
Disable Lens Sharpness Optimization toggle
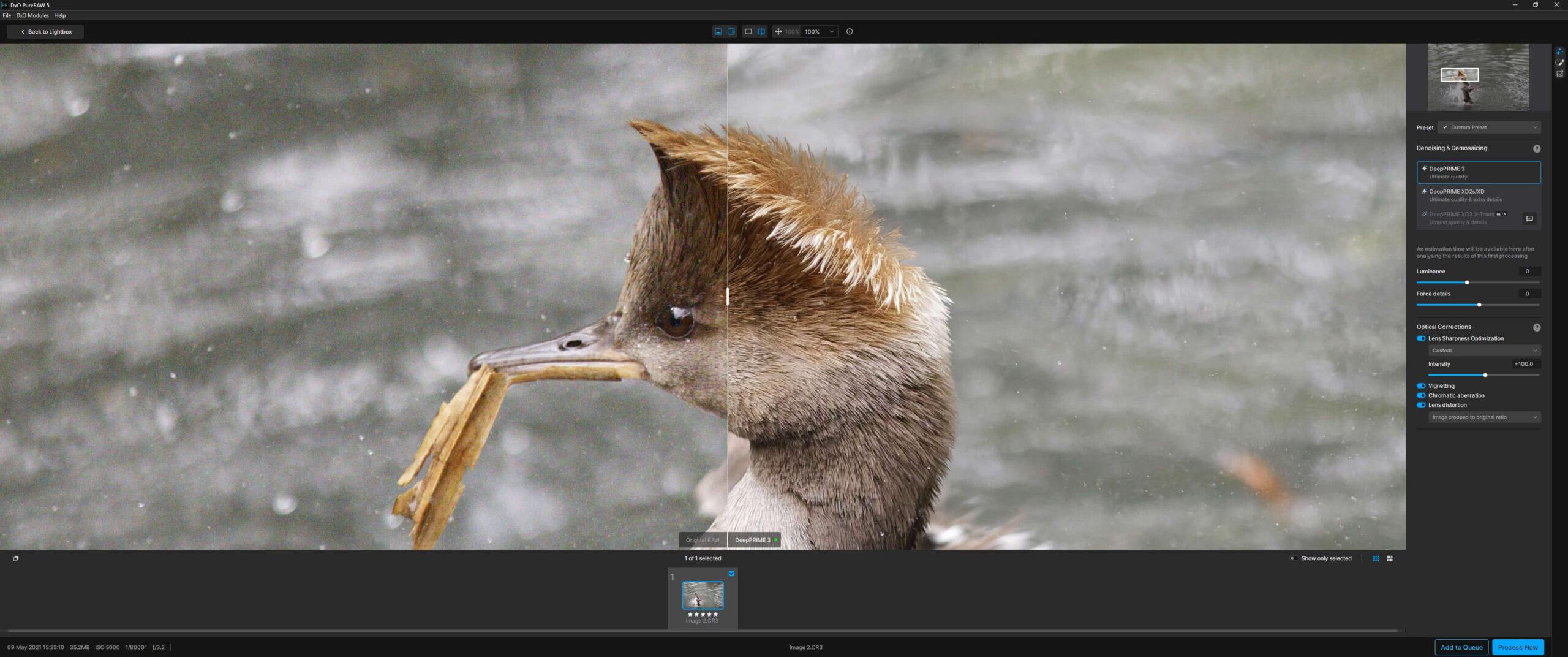point(1421,338)
